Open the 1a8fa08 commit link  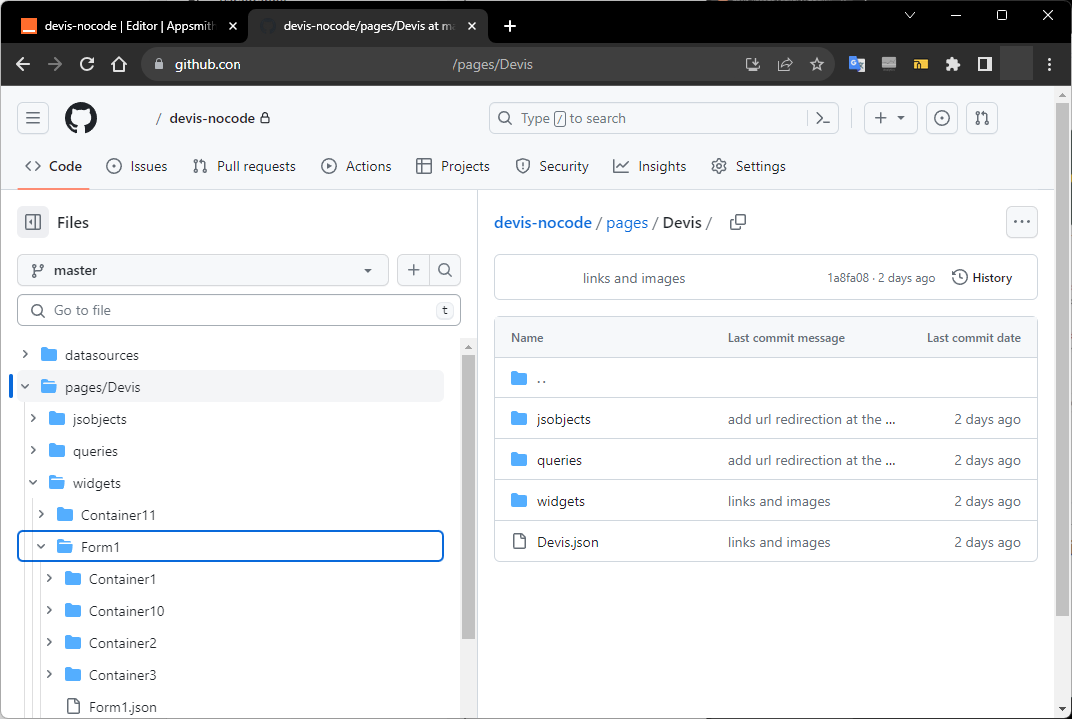(848, 278)
